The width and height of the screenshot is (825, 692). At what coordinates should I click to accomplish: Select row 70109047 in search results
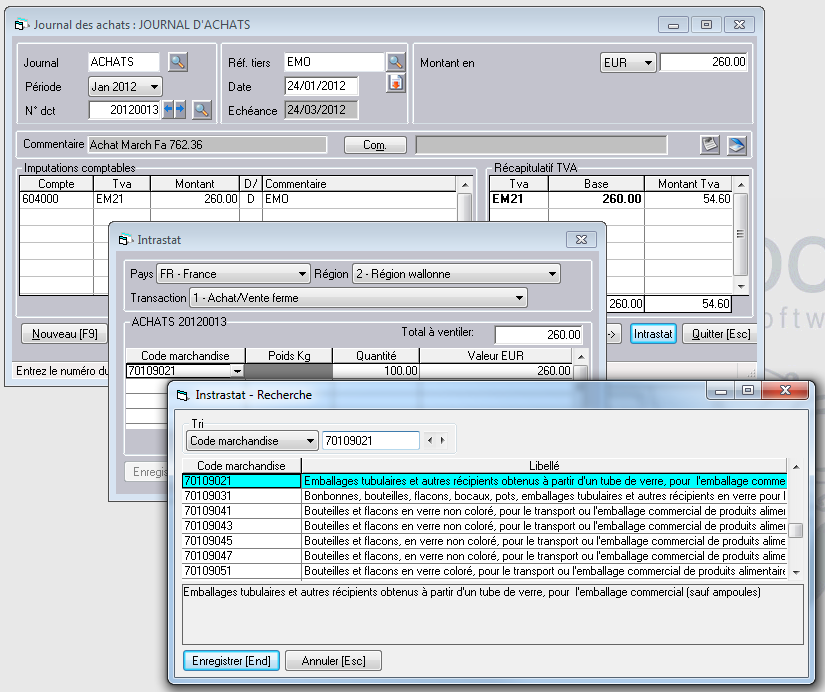tap(484, 556)
